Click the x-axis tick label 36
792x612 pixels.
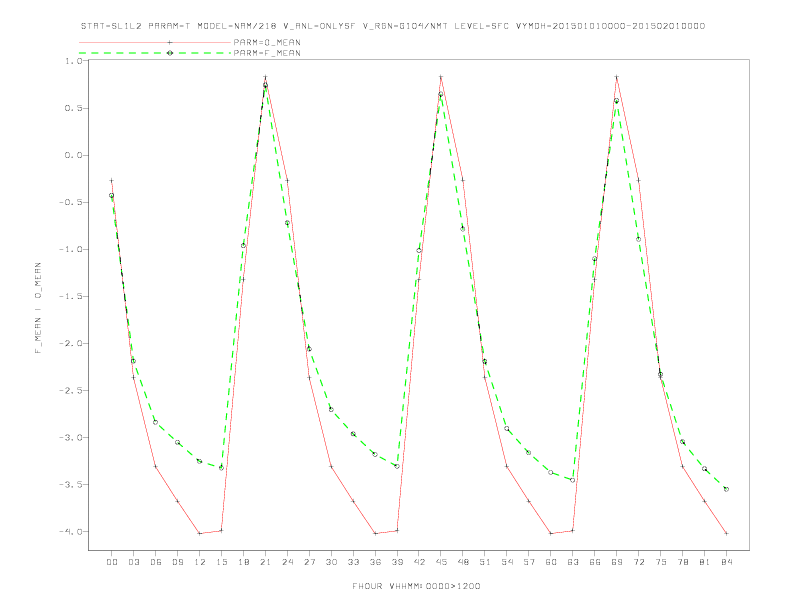tap(375, 562)
